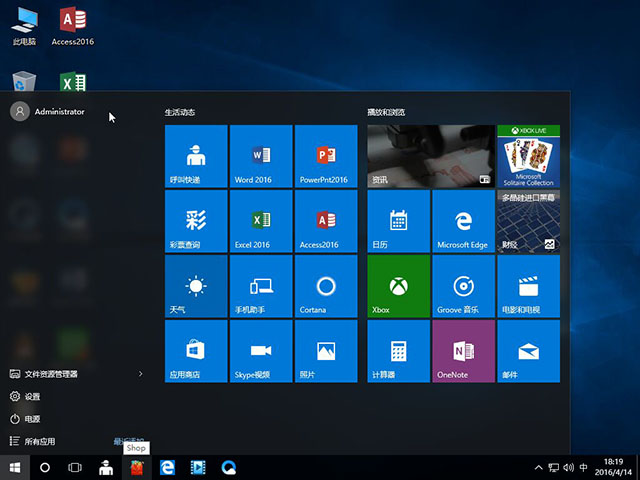The image size is (640, 480).
Task: Open Microsoft Solitaire Collection tile
Action: click(528, 156)
